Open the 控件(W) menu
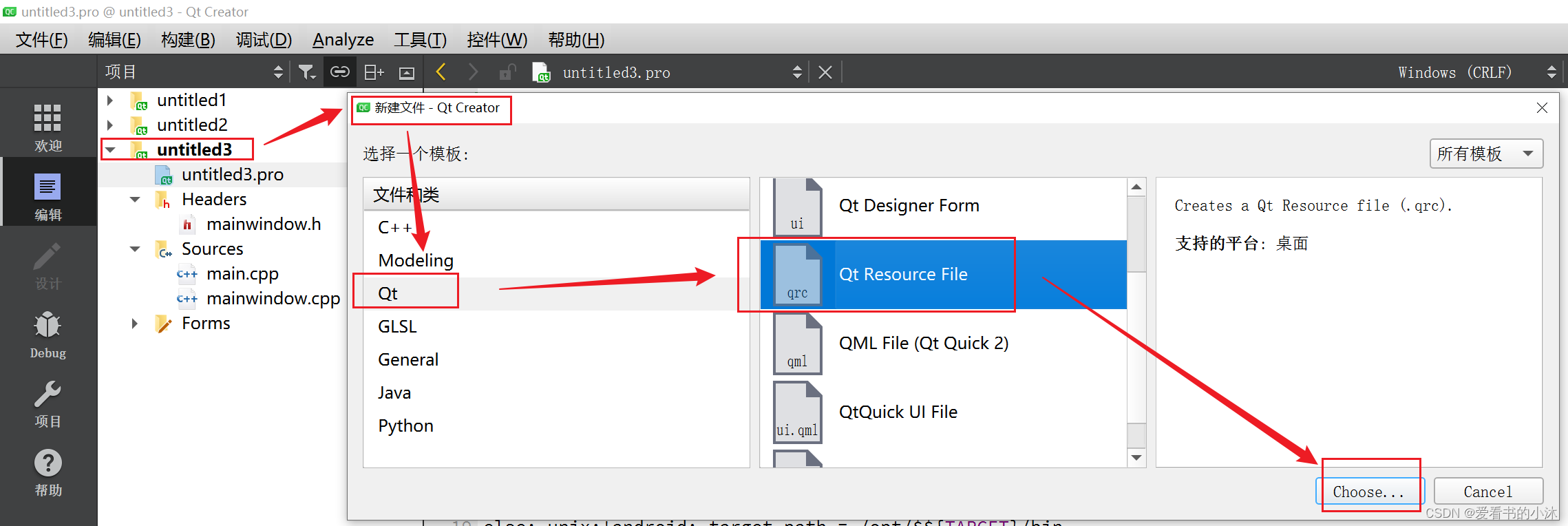The height and width of the screenshot is (526, 1568). [497, 40]
